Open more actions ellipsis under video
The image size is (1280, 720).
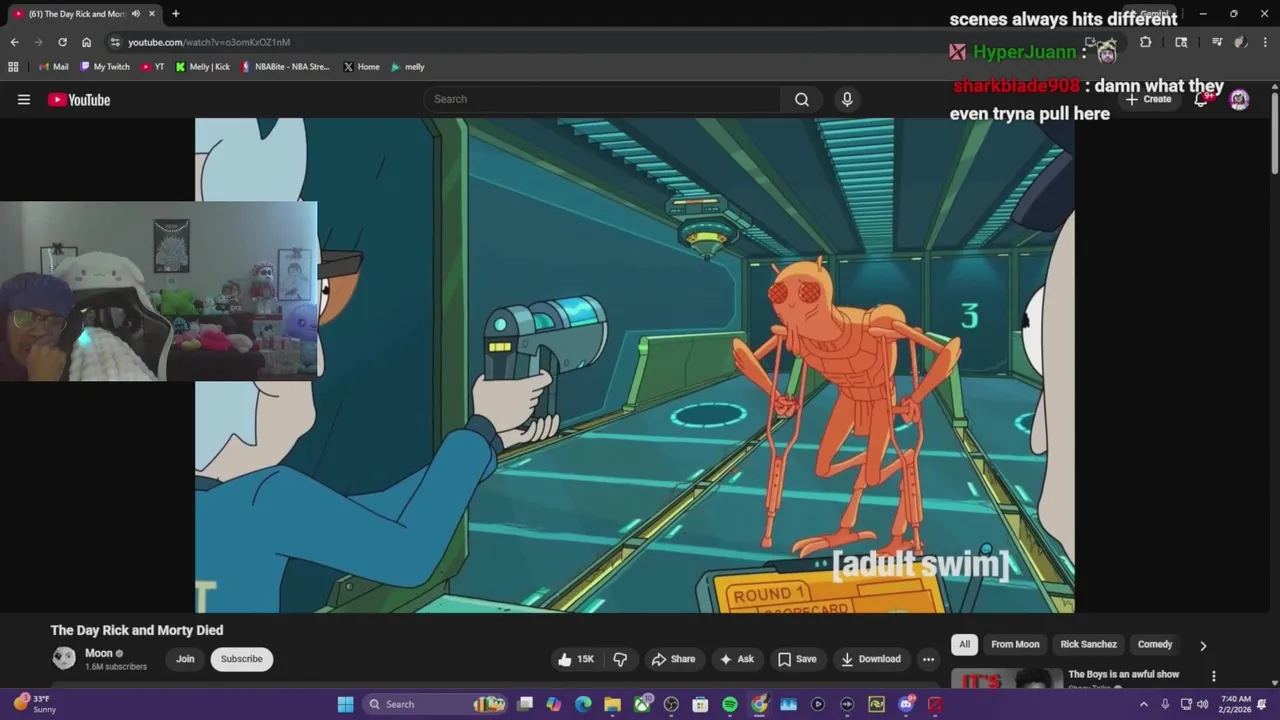click(x=928, y=659)
